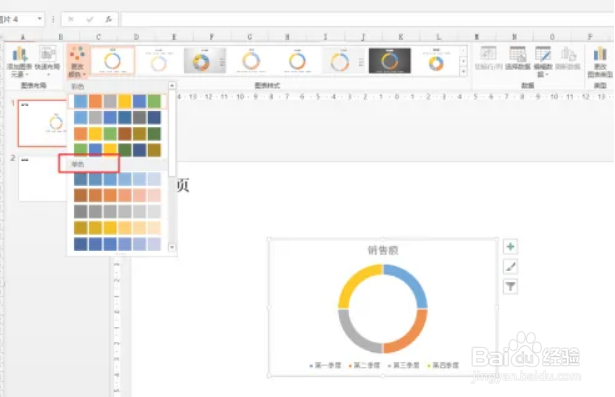The image size is (615, 397).
Task: Open the Quick Layout dropdown arrow
Action: (x=49, y=74)
